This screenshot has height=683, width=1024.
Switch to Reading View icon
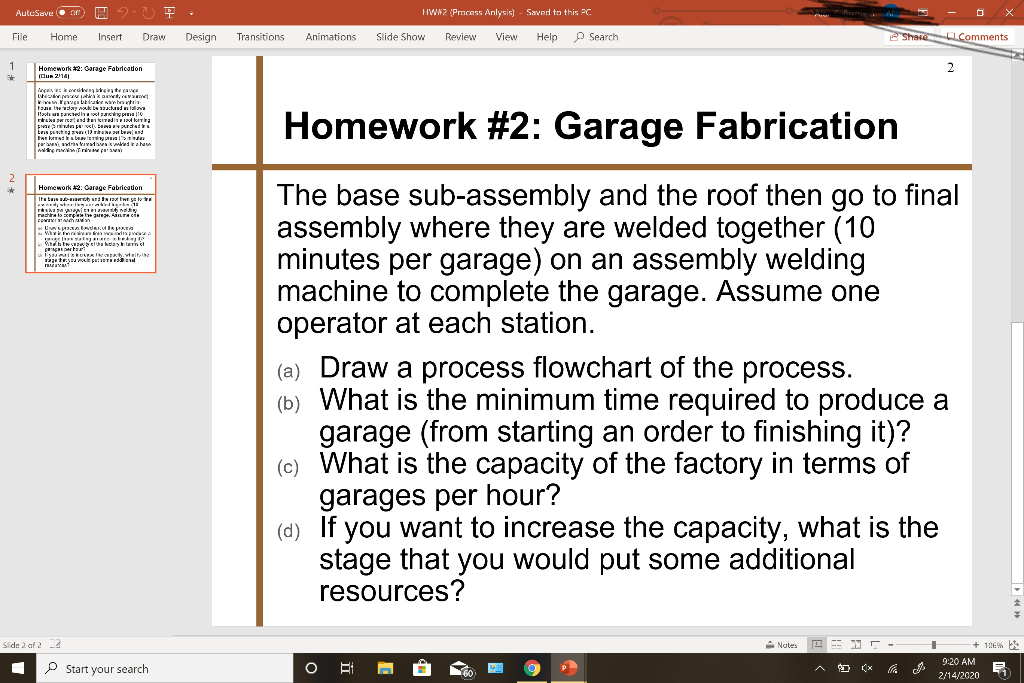(x=856, y=645)
